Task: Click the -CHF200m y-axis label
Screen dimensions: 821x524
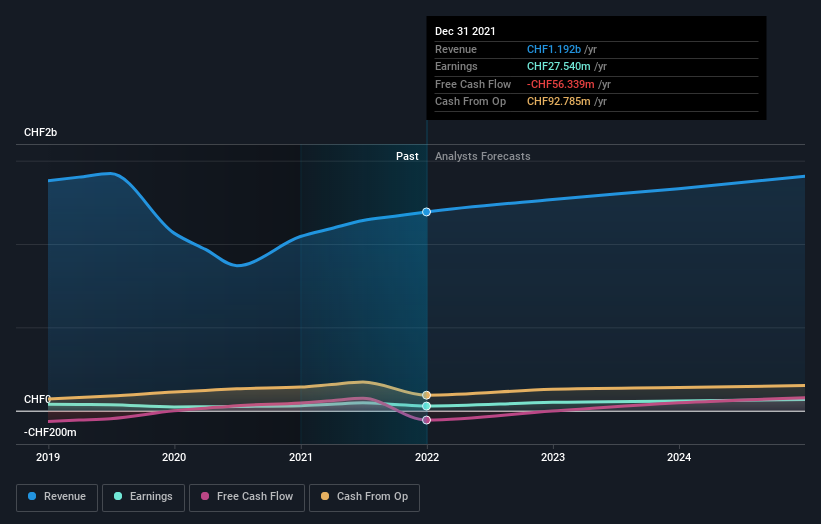Action: pyautogui.click(x=50, y=432)
